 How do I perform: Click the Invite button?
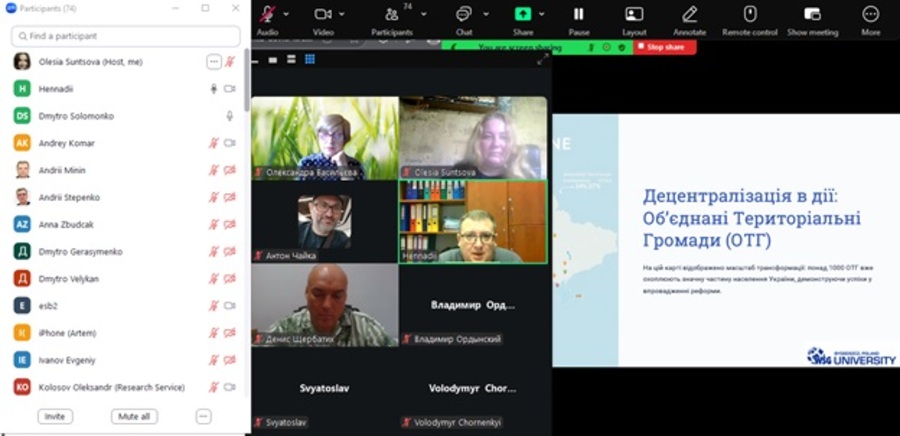(x=55, y=416)
